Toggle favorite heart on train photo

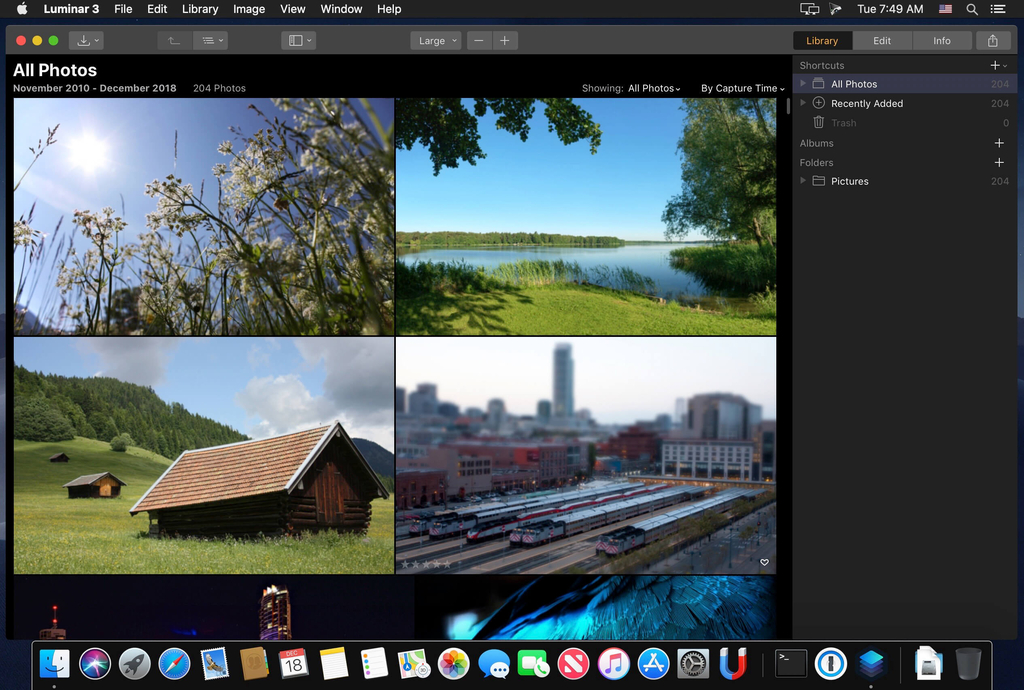pos(764,563)
